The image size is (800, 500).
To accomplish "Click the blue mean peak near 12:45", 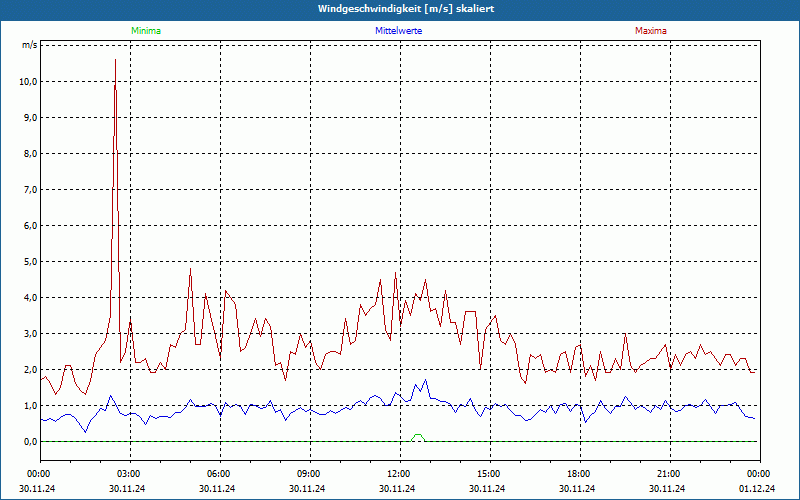I will [x=426, y=380].
